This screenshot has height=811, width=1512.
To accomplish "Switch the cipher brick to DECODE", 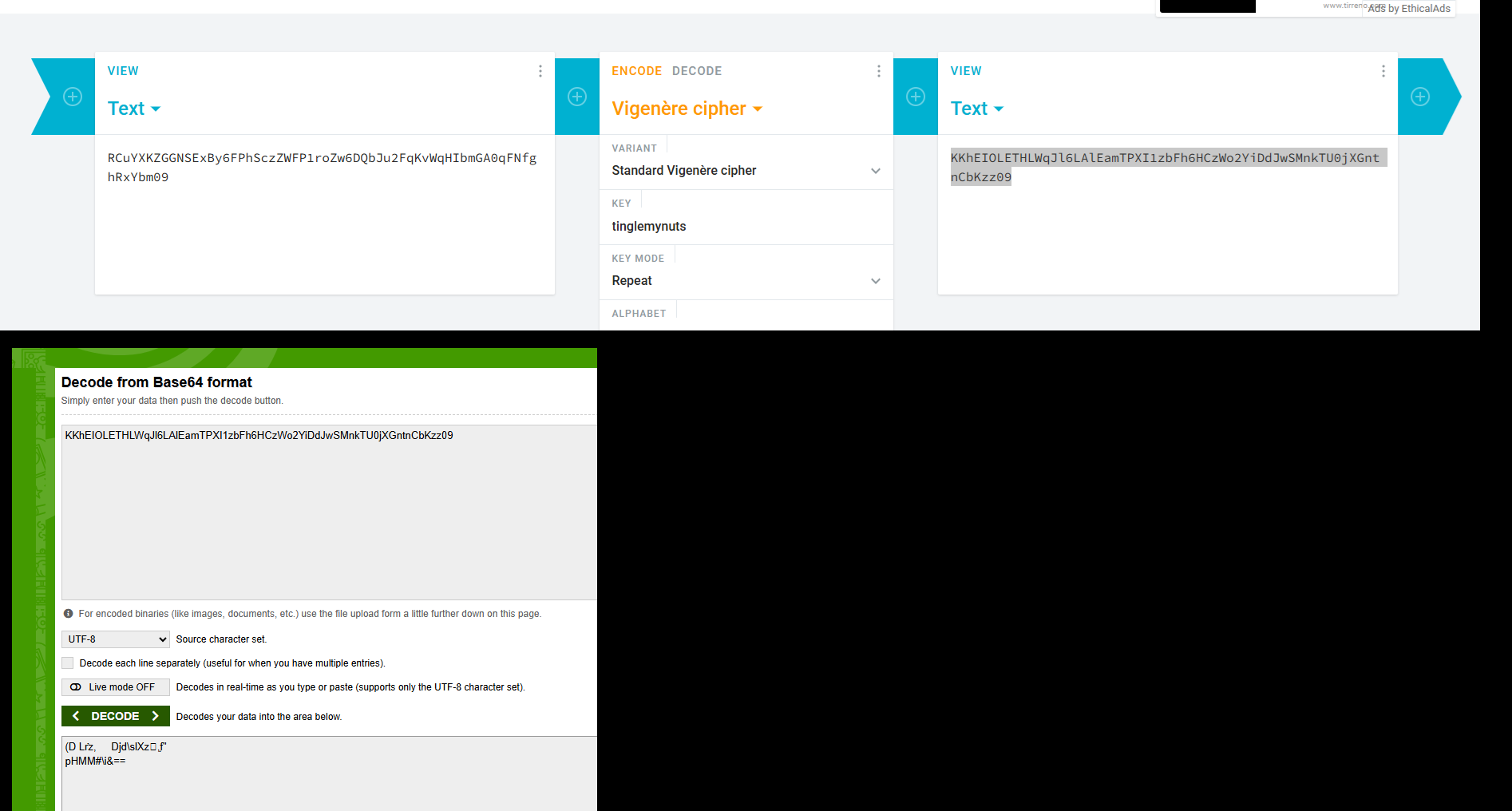I will [697, 71].
